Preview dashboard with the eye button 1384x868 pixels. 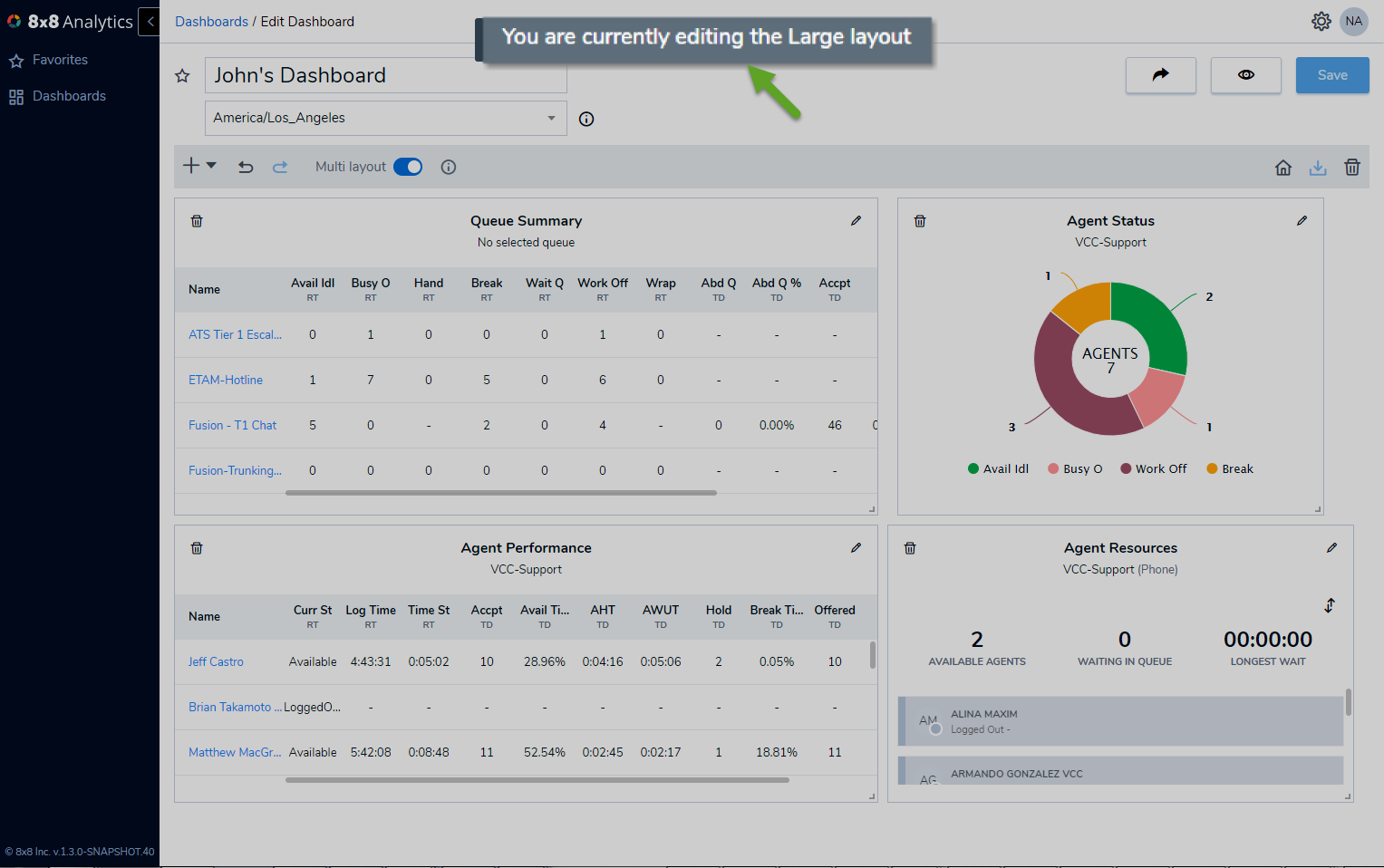[1246, 75]
